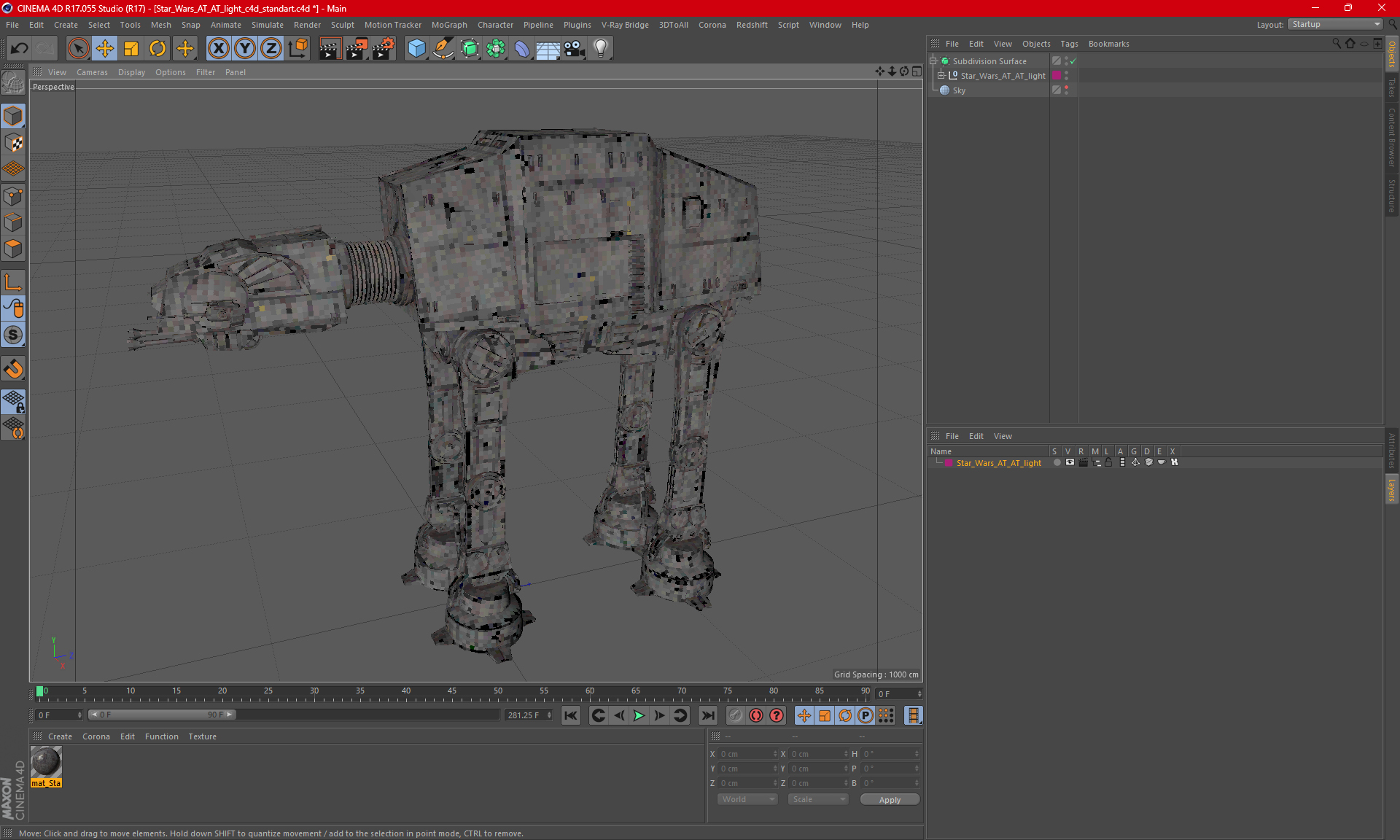
Task: Step to the next frame
Action: tap(659, 715)
